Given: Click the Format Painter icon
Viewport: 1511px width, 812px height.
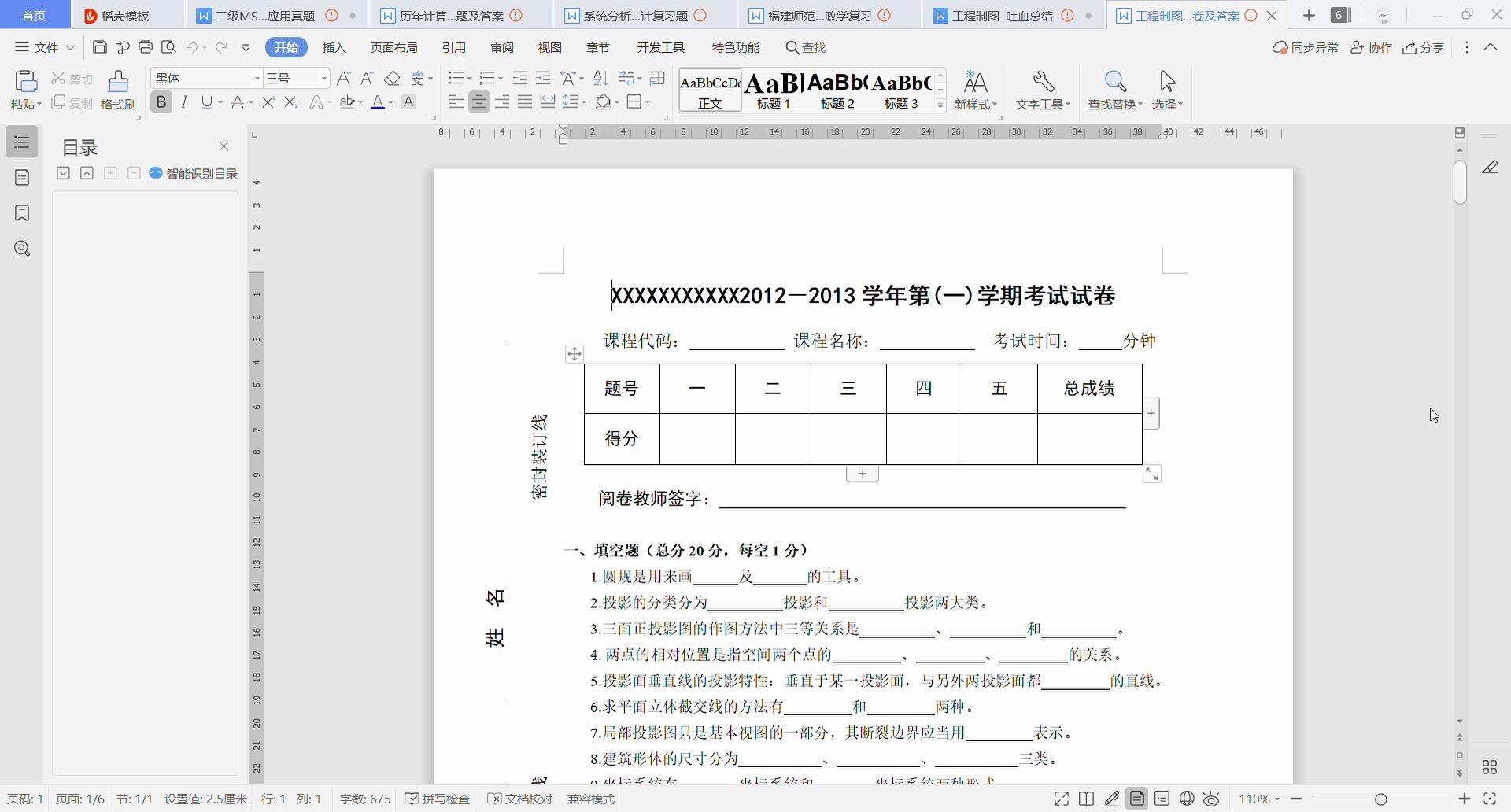Looking at the screenshot, I should coord(119,81).
